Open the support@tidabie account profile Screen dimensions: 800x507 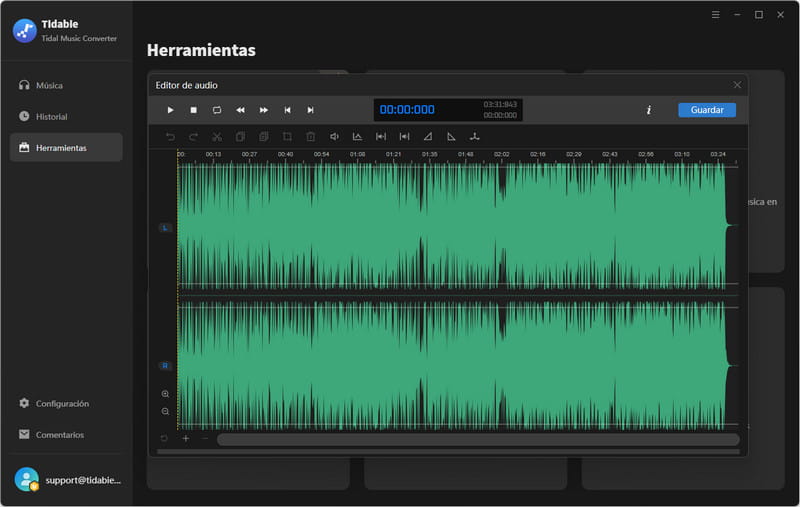point(67,480)
